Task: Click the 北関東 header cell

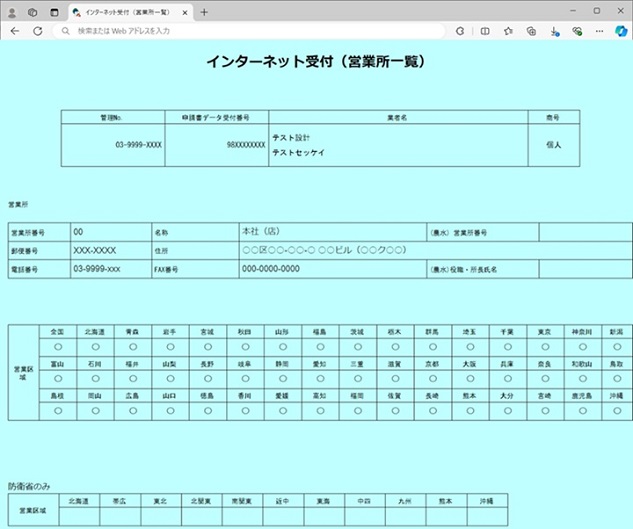Action: [201, 501]
